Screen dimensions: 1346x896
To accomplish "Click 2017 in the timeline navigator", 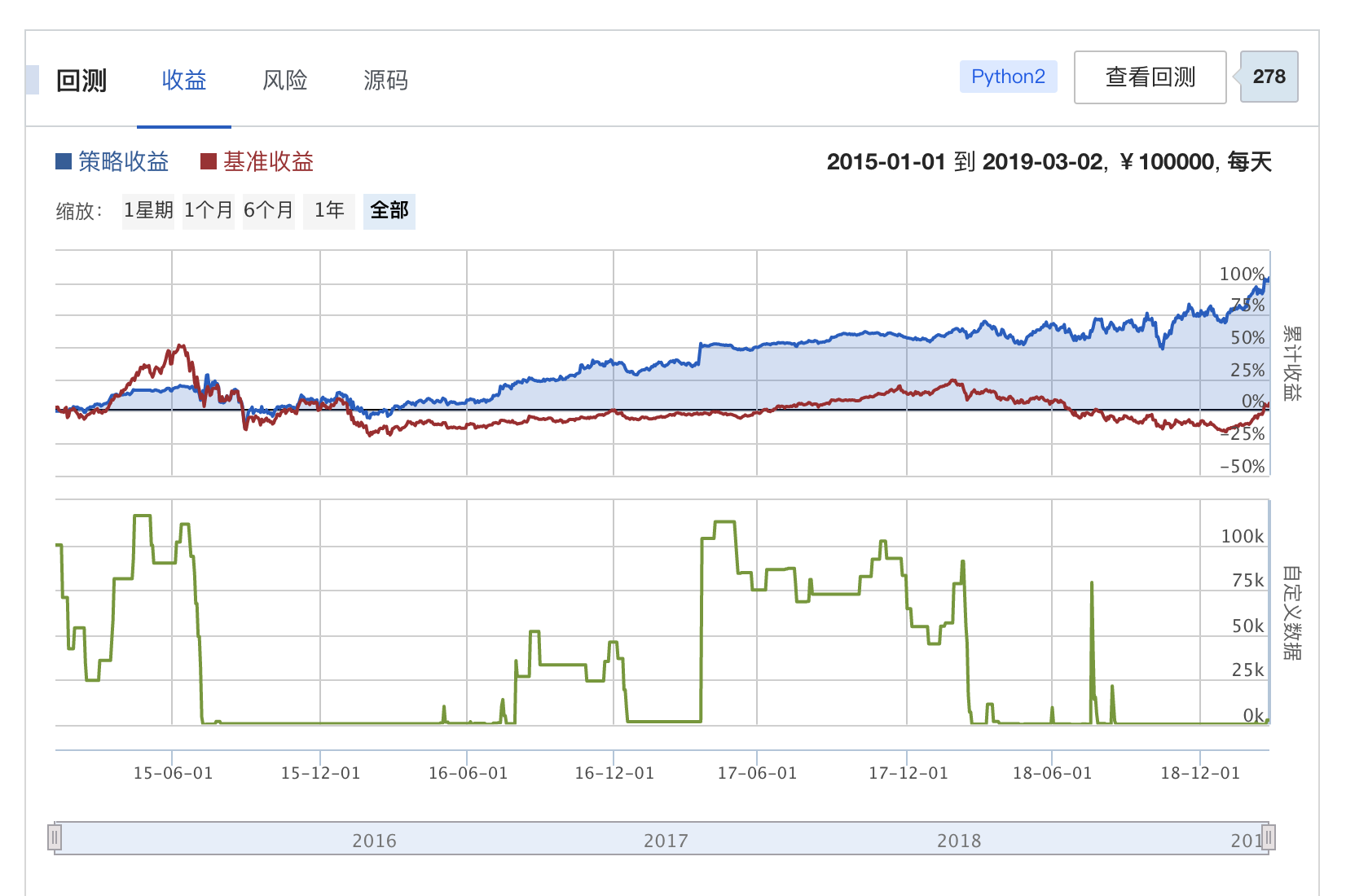I will 666,841.
